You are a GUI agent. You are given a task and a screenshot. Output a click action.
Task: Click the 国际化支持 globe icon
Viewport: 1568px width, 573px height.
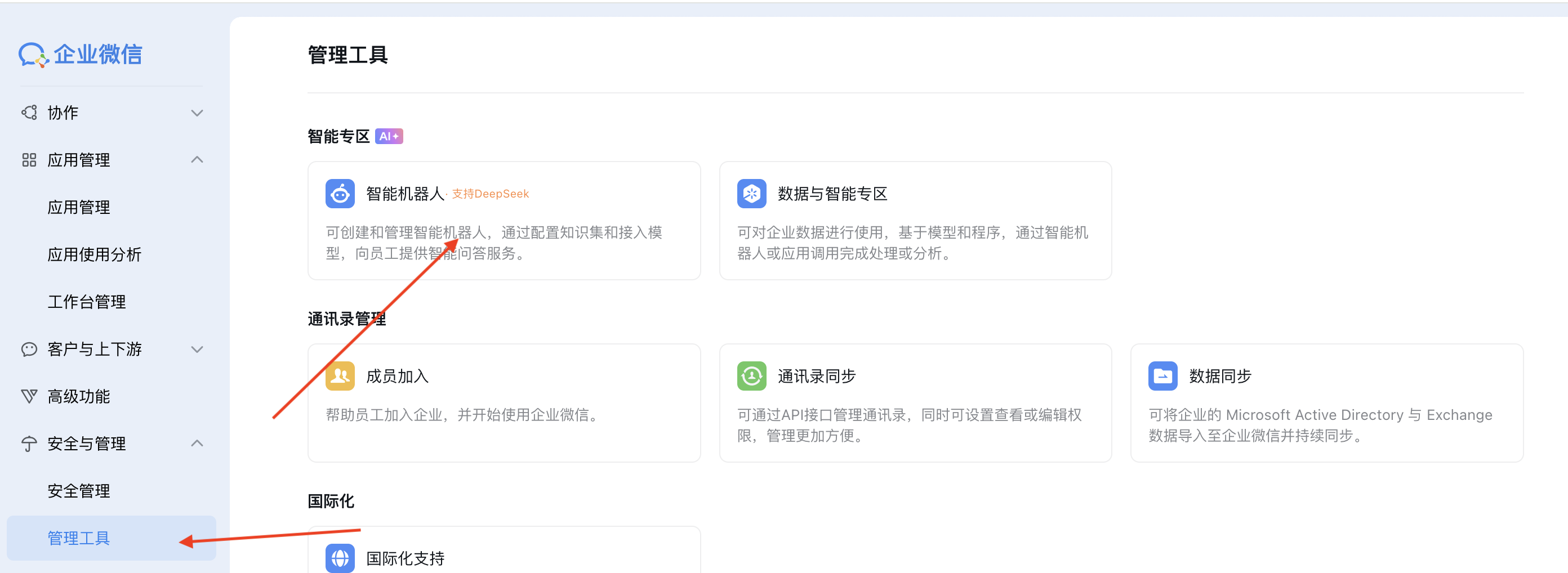click(x=339, y=557)
